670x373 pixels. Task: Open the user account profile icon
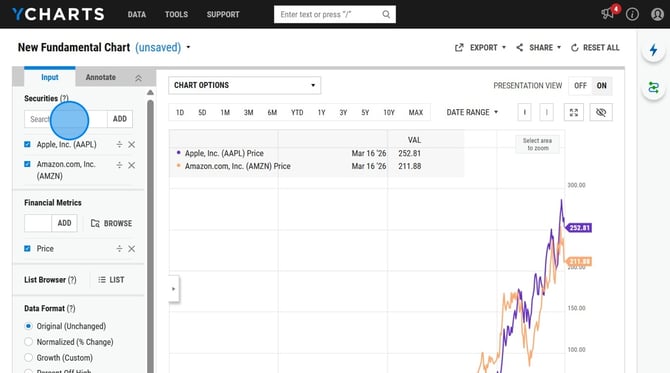(657, 14)
